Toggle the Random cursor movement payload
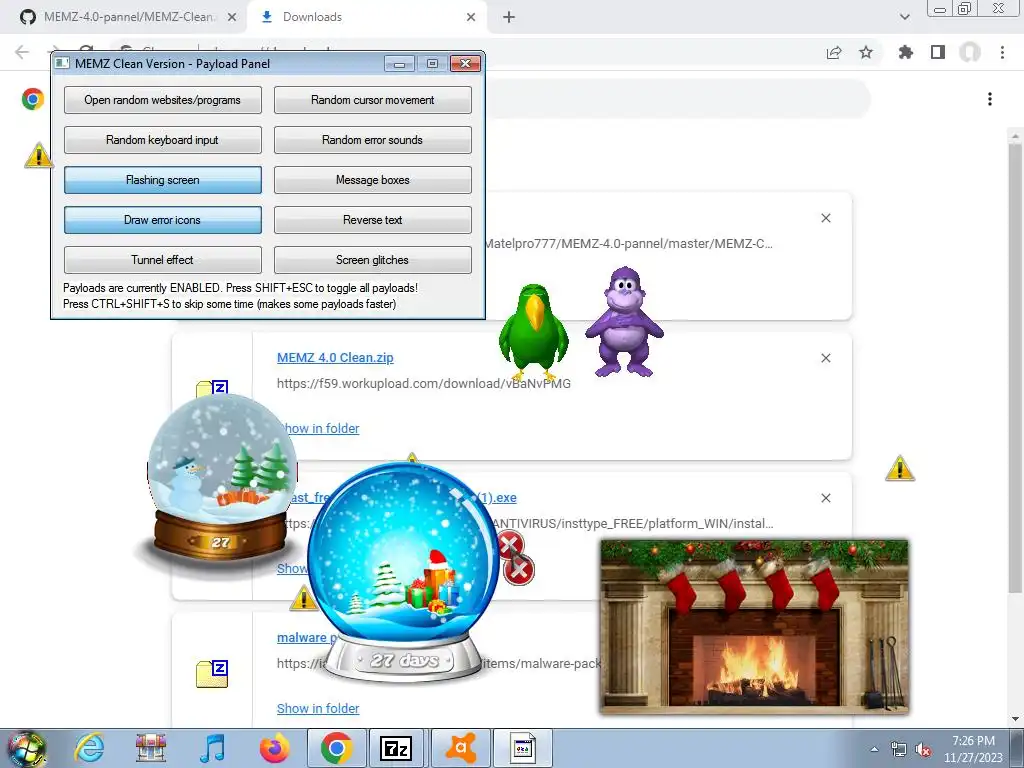Screen dimensions: 1024x768 coord(372,100)
